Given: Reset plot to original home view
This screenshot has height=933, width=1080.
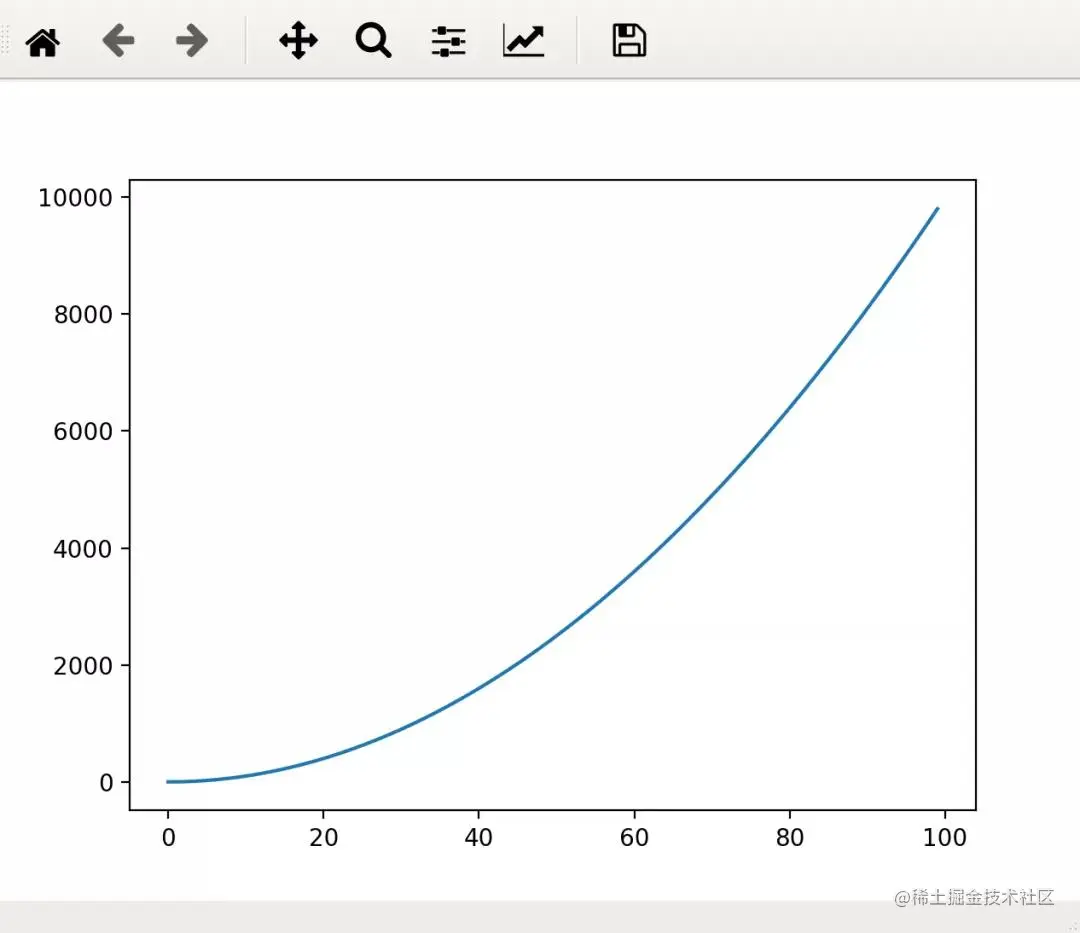Looking at the screenshot, I should [x=43, y=41].
